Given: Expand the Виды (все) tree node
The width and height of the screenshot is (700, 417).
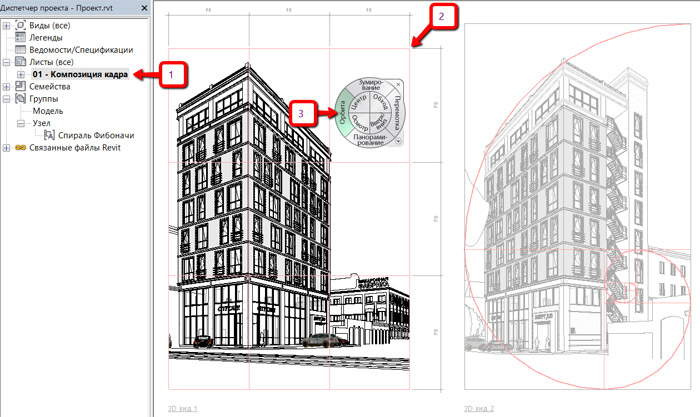Looking at the screenshot, I should click(8, 24).
